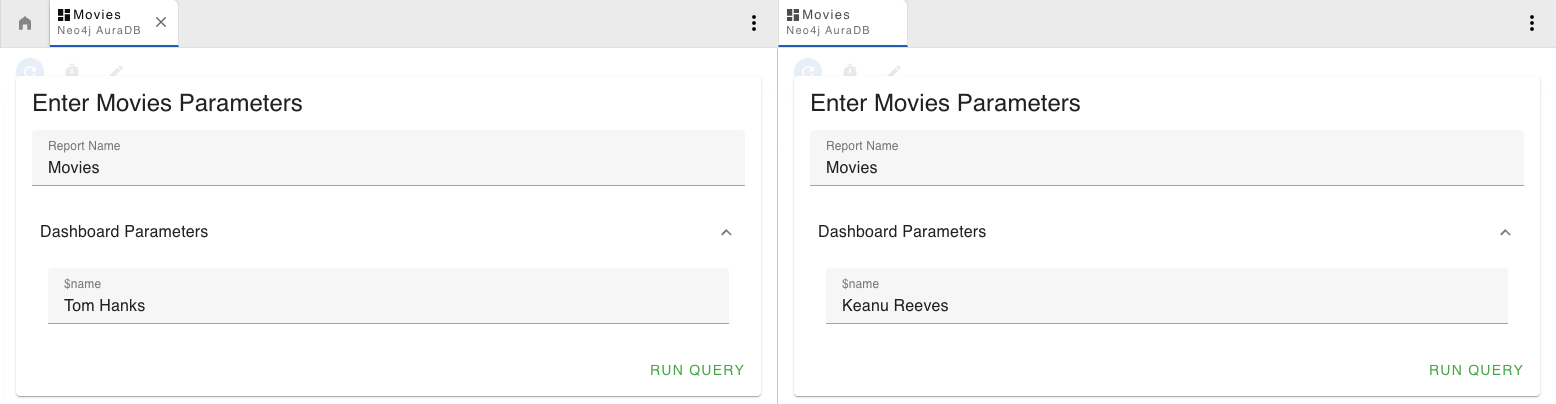Click the timer icon in left pane
1556x404 pixels.
pyautogui.click(x=72, y=71)
